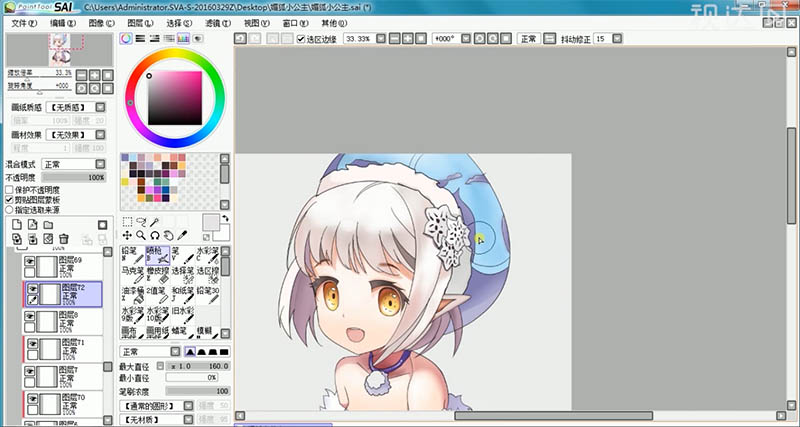
Task: Select the rotate canvas tool
Action: coord(155,236)
